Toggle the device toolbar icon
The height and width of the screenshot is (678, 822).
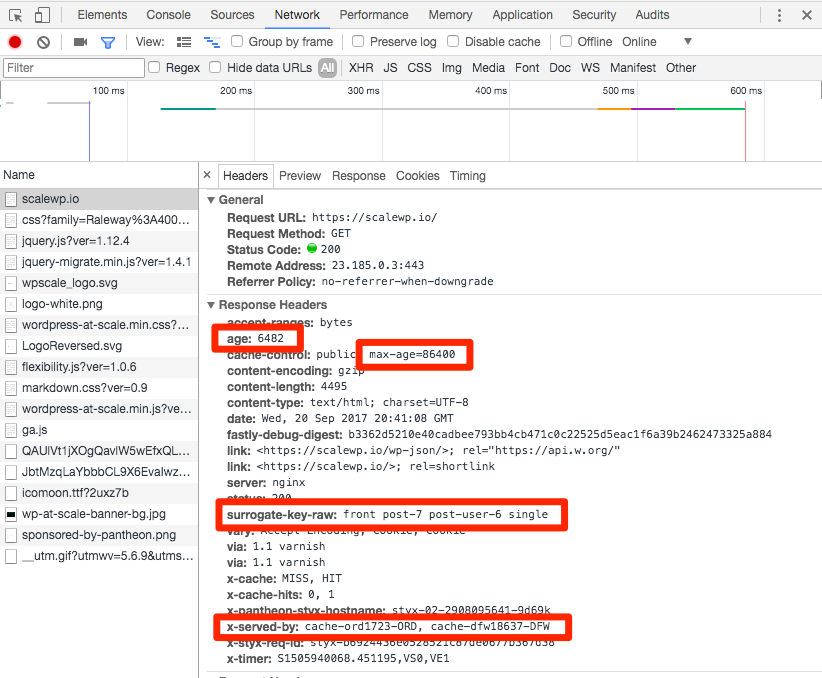click(40, 14)
